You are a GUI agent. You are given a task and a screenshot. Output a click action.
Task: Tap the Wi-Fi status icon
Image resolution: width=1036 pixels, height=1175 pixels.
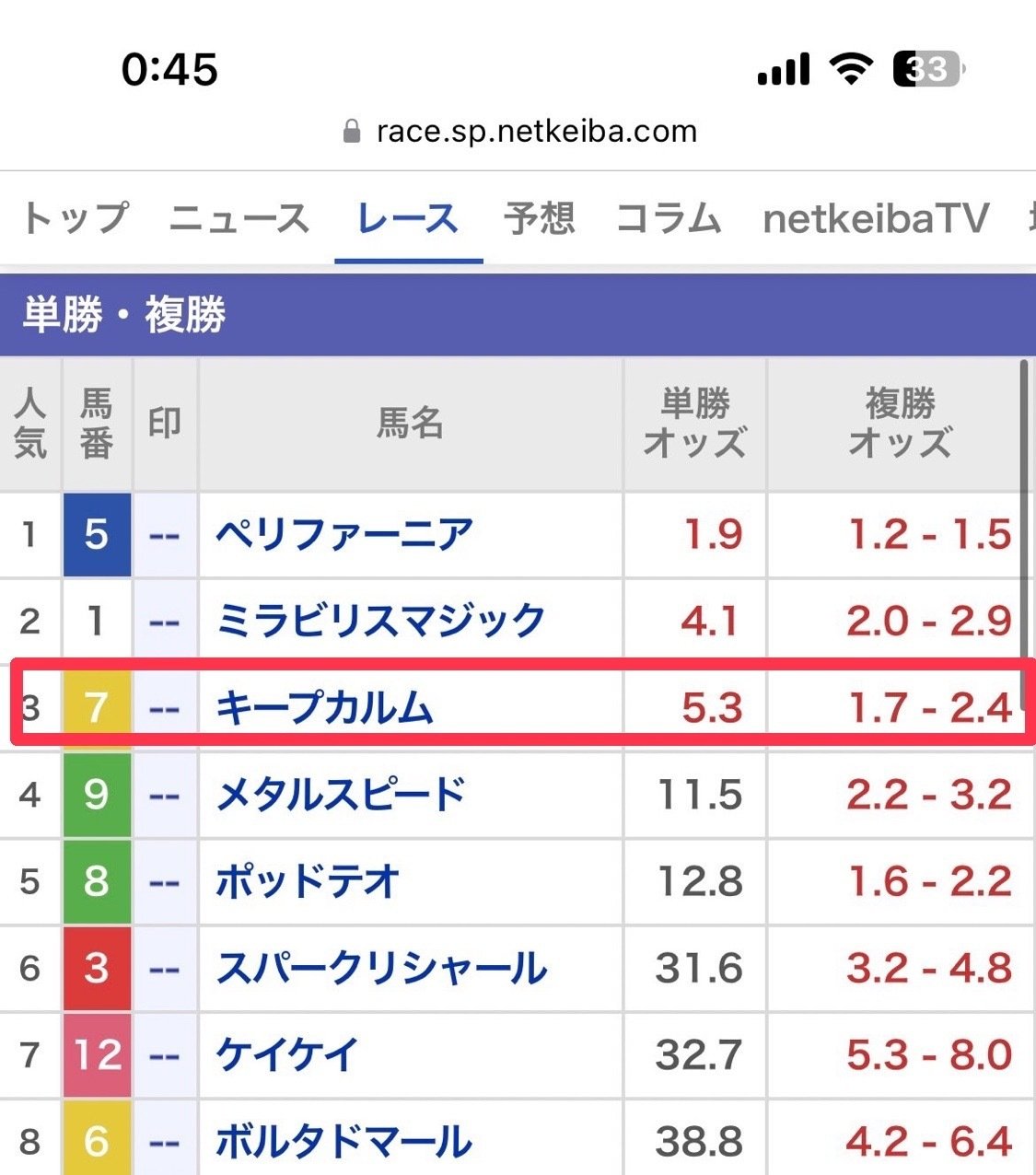point(851,69)
